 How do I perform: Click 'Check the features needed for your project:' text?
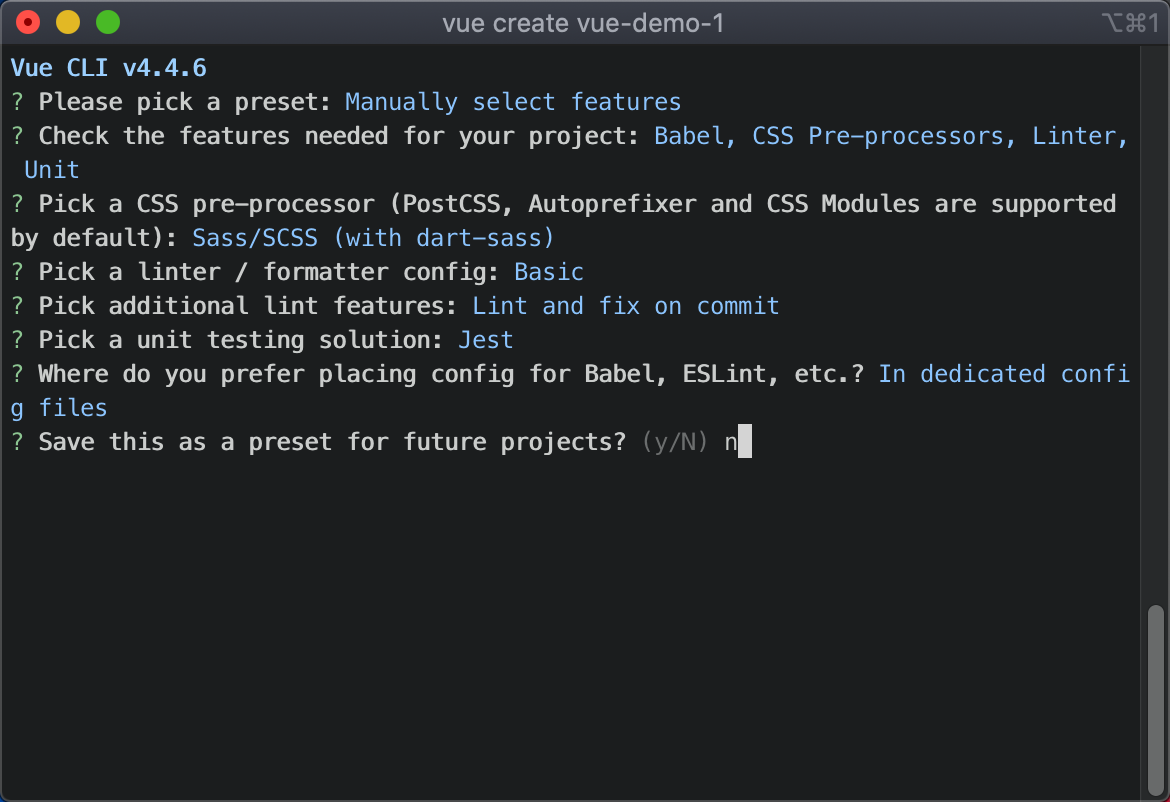coord(339,136)
